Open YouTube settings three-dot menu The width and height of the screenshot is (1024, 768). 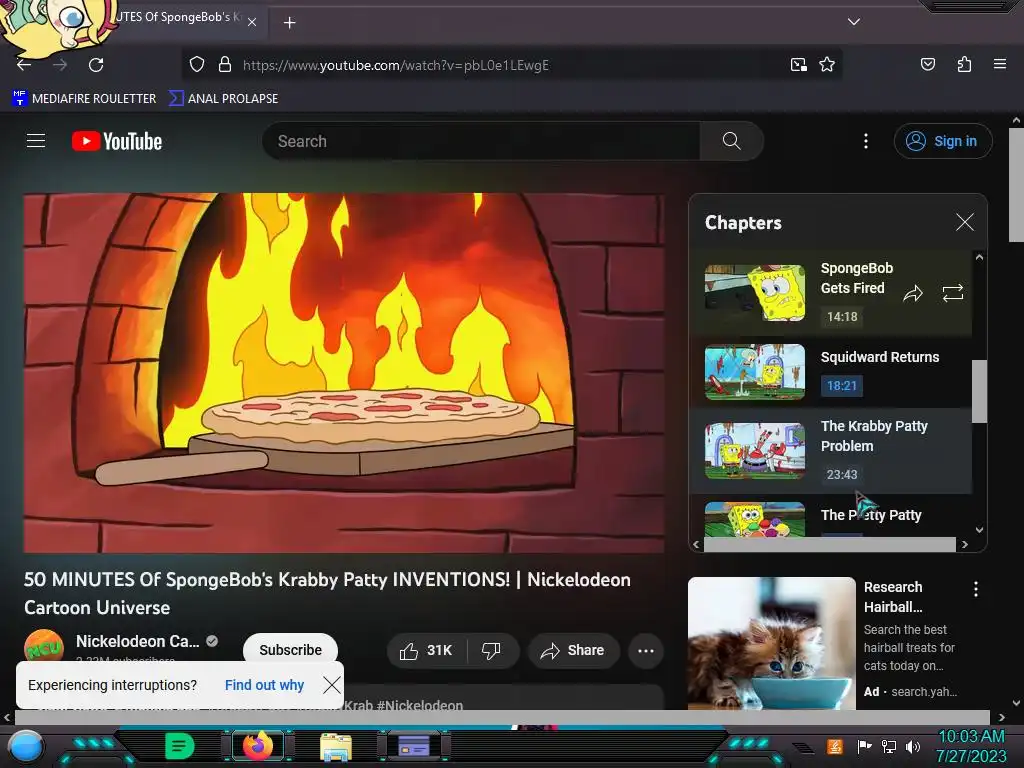click(866, 141)
